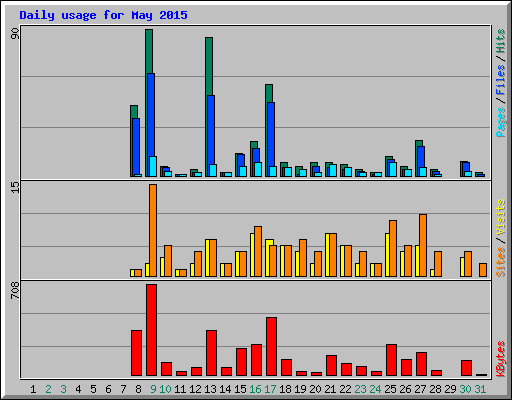Click day 13 on the date axis
The width and height of the screenshot is (512, 400).
210,389
